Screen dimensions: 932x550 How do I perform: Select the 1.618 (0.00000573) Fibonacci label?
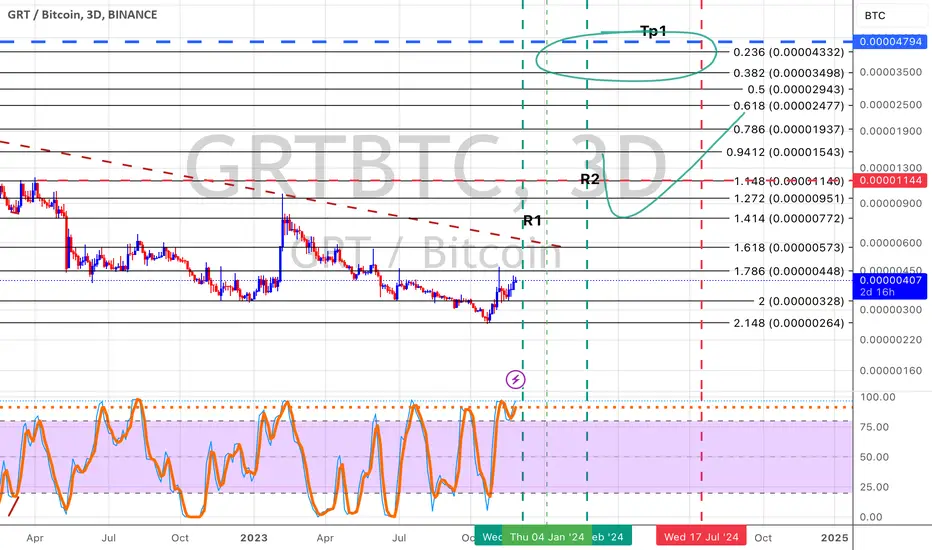click(x=789, y=247)
